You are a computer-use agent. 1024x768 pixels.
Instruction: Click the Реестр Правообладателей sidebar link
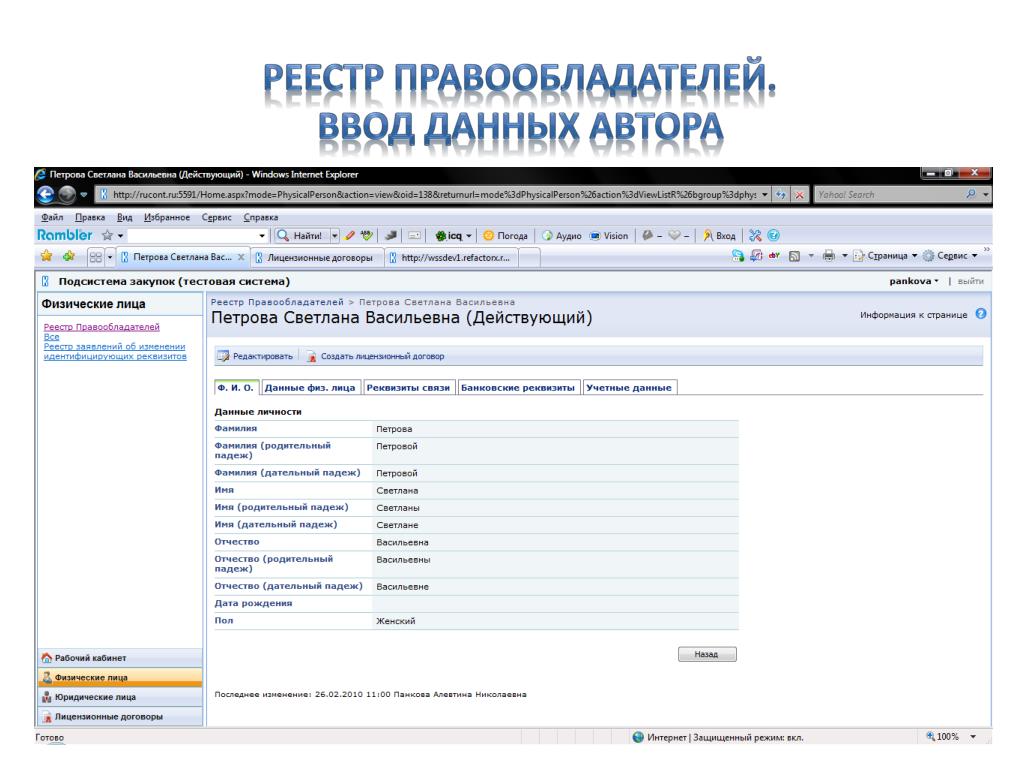tap(101, 327)
